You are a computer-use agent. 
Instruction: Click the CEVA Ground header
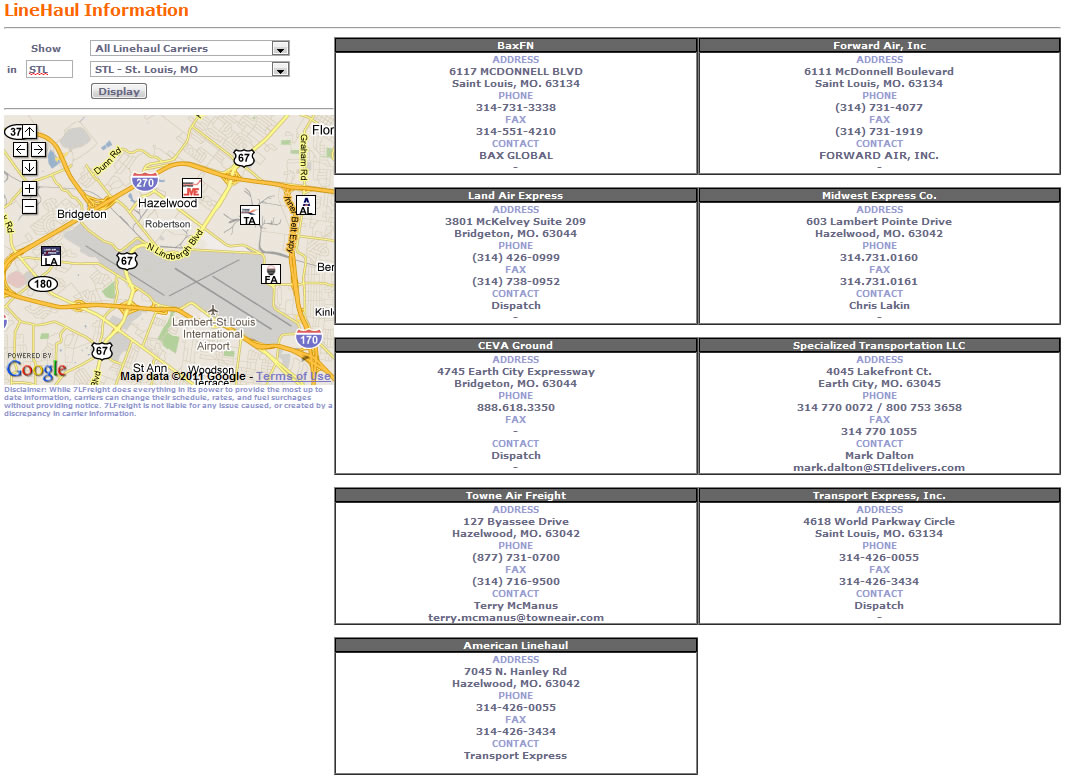516,345
